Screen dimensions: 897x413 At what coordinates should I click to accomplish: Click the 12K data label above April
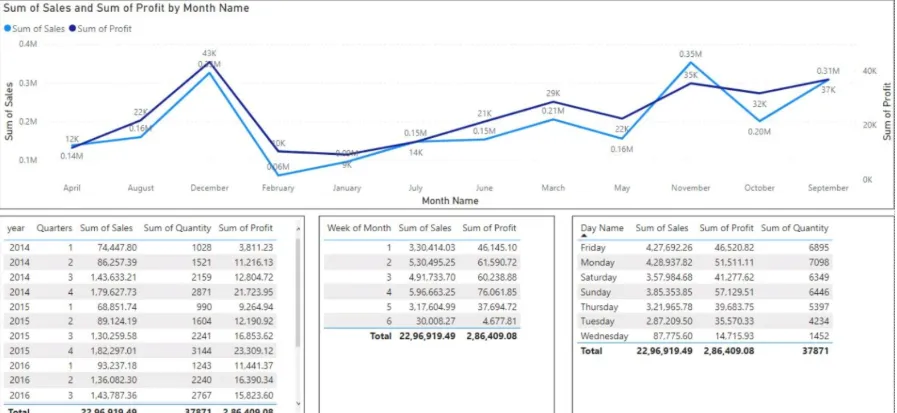[72, 139]
